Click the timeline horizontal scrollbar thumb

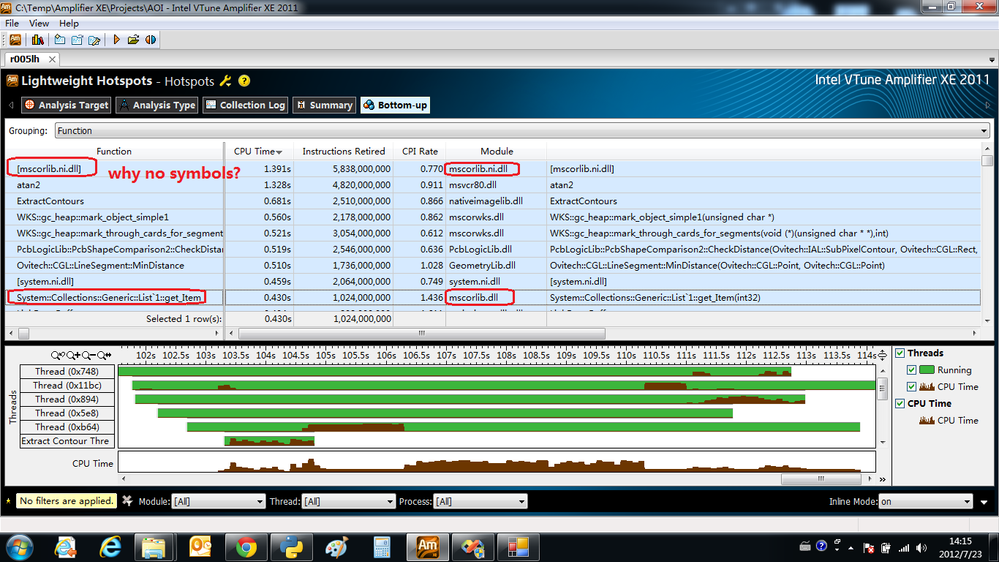coord(821,479)
